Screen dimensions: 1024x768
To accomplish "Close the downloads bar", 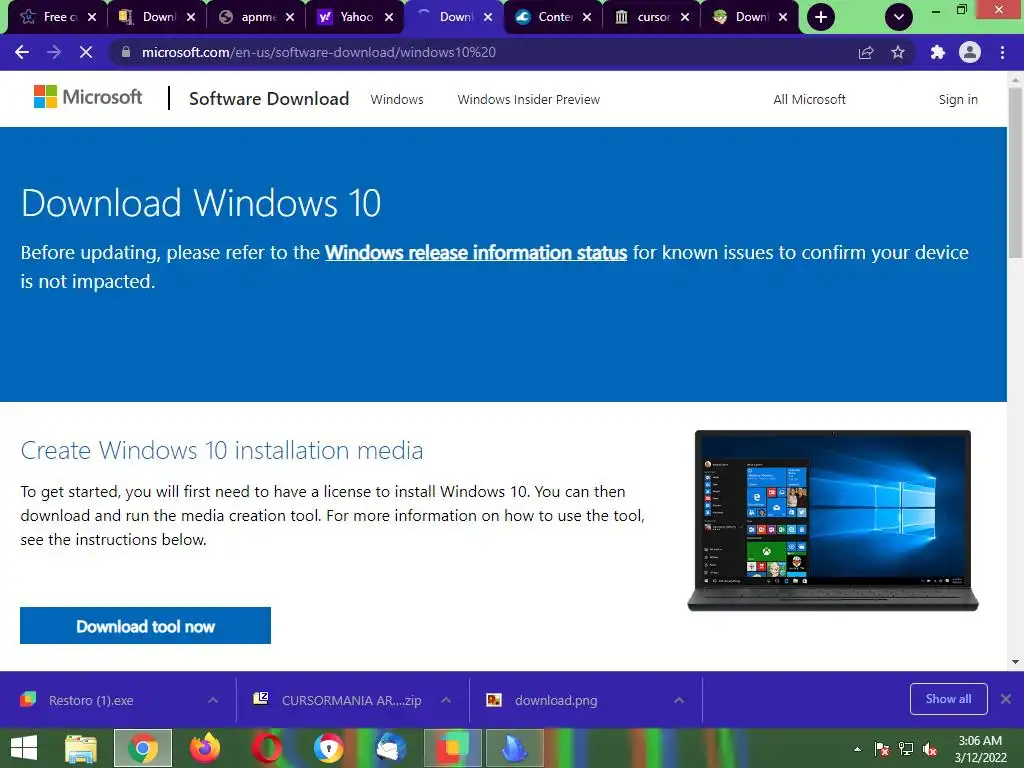I will 1006,699.
